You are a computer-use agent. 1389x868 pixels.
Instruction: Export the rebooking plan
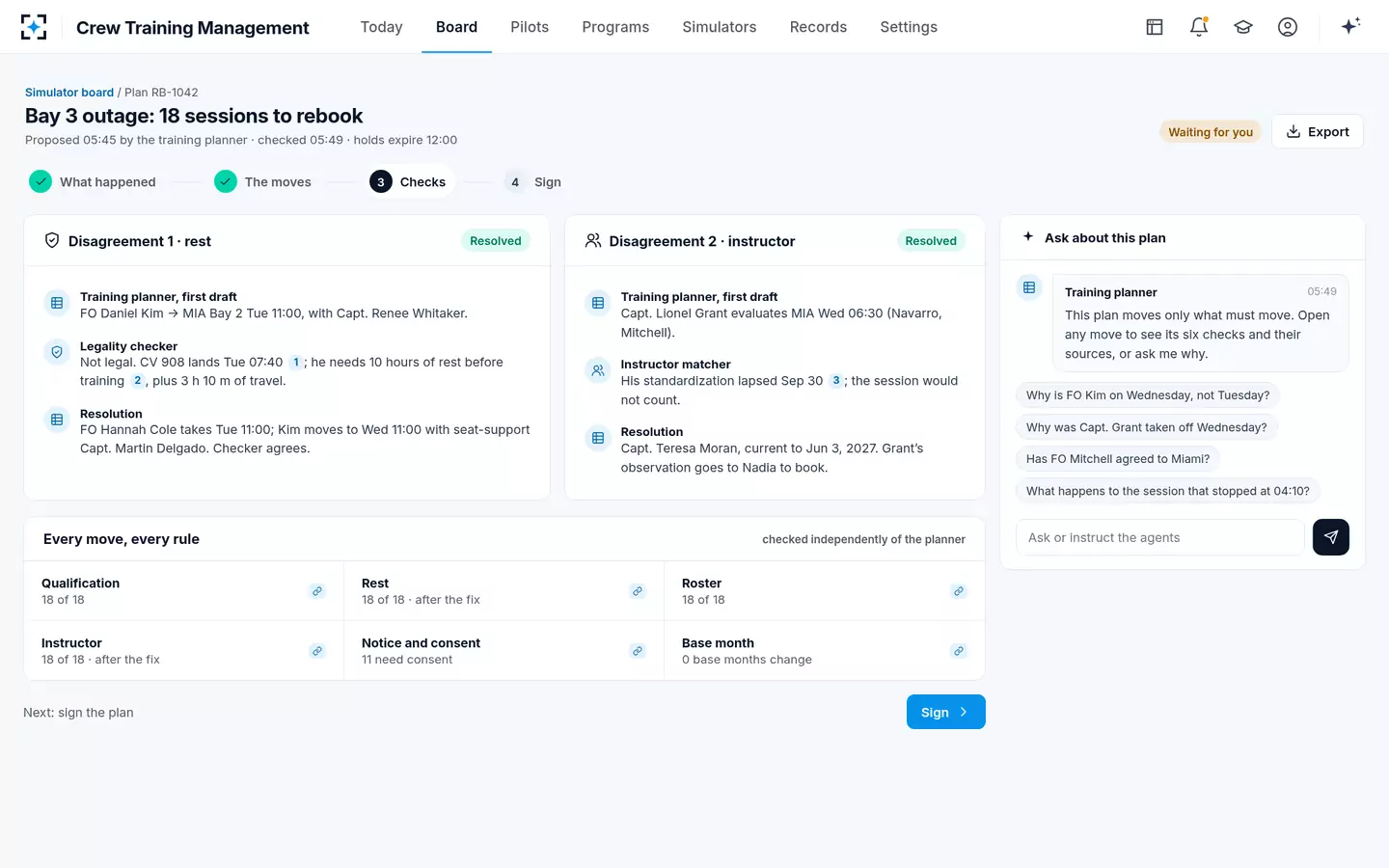pyautogui.click(x=1318, y=132)
